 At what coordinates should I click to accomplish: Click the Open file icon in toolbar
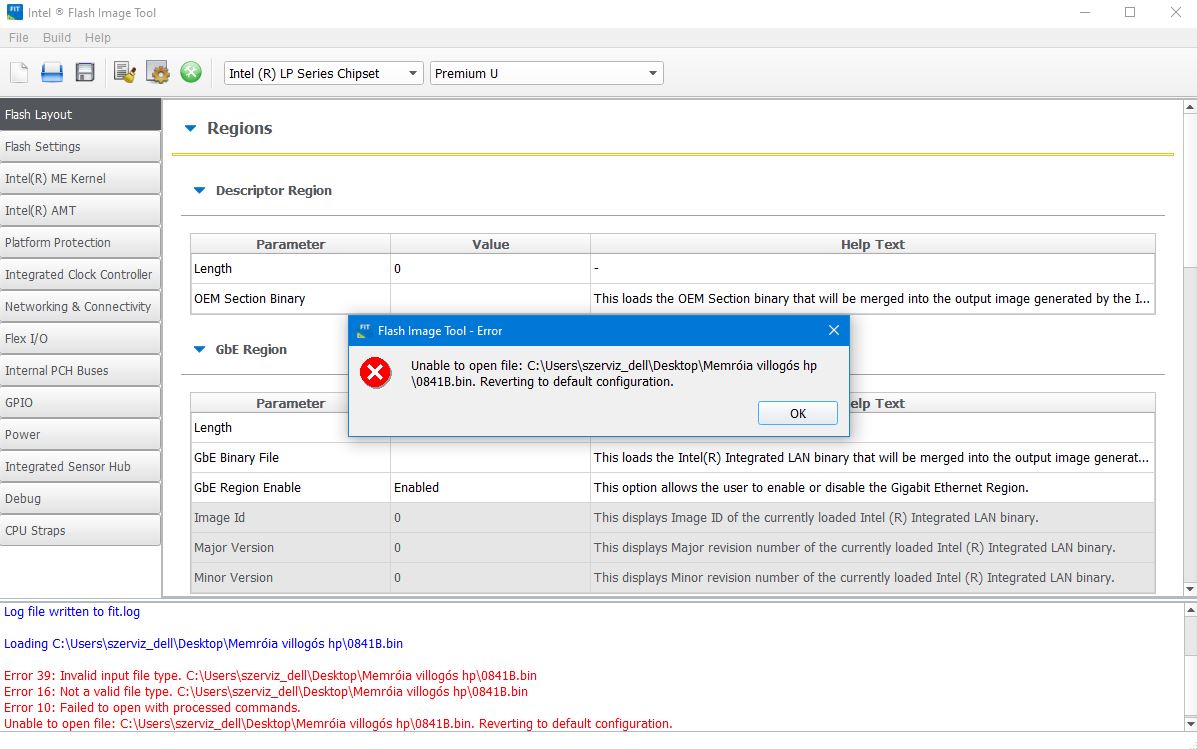click(52, 72)
